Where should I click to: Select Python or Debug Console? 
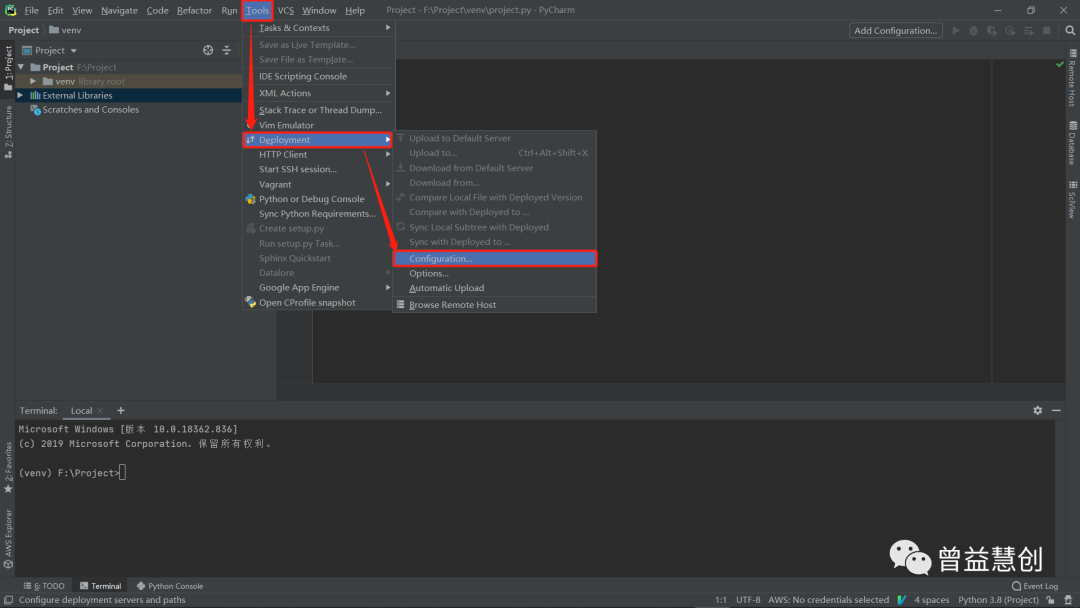(319, 199)
